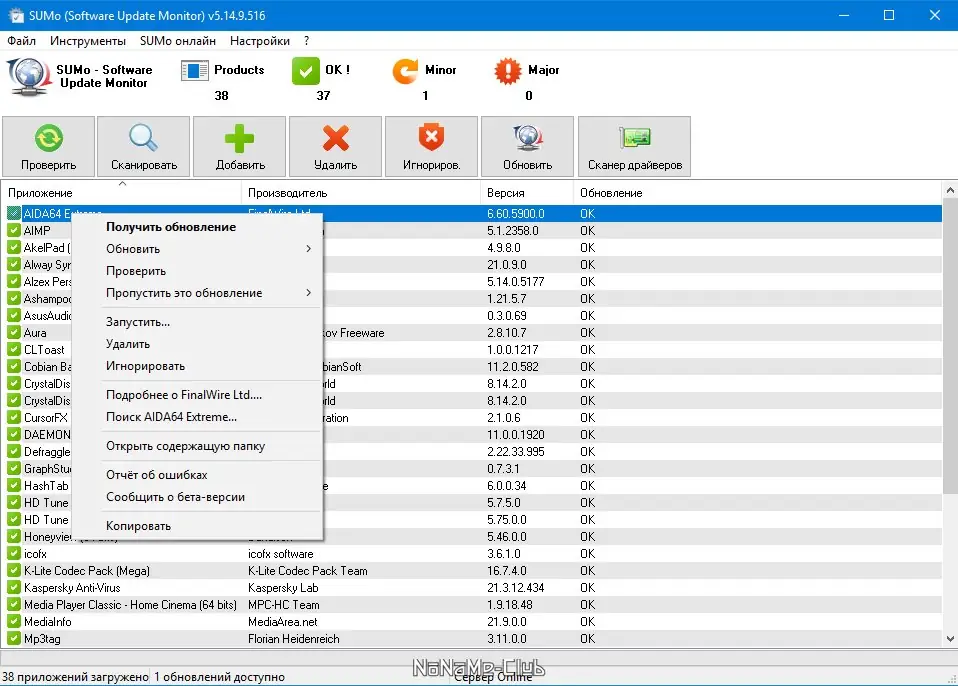Click the SUMo title bar app icon
The image size is (958, 686).
click(15, 15)
